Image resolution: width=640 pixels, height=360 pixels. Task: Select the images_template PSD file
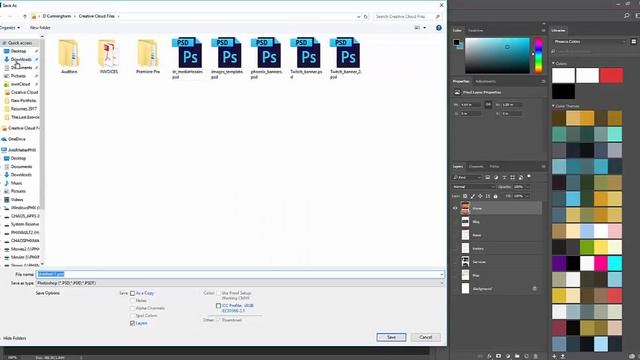[227, 58]
